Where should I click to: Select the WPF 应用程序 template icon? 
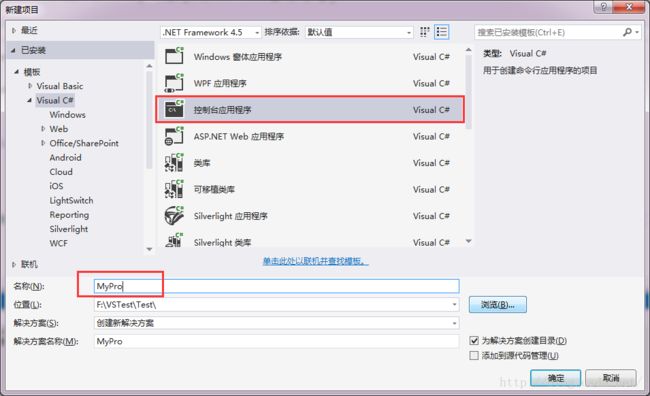point(174,83)
